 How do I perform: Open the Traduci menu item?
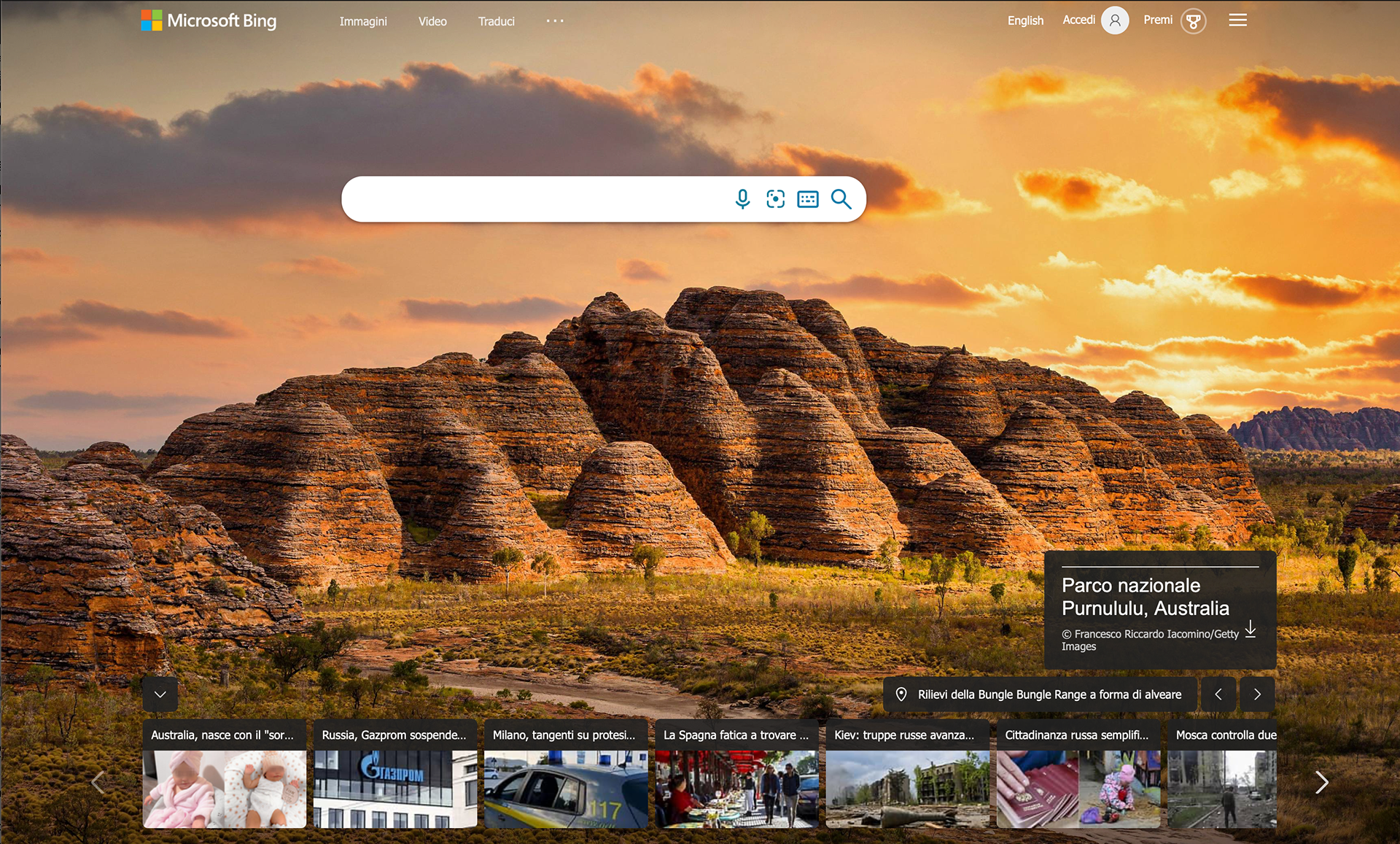pos(496,21)
